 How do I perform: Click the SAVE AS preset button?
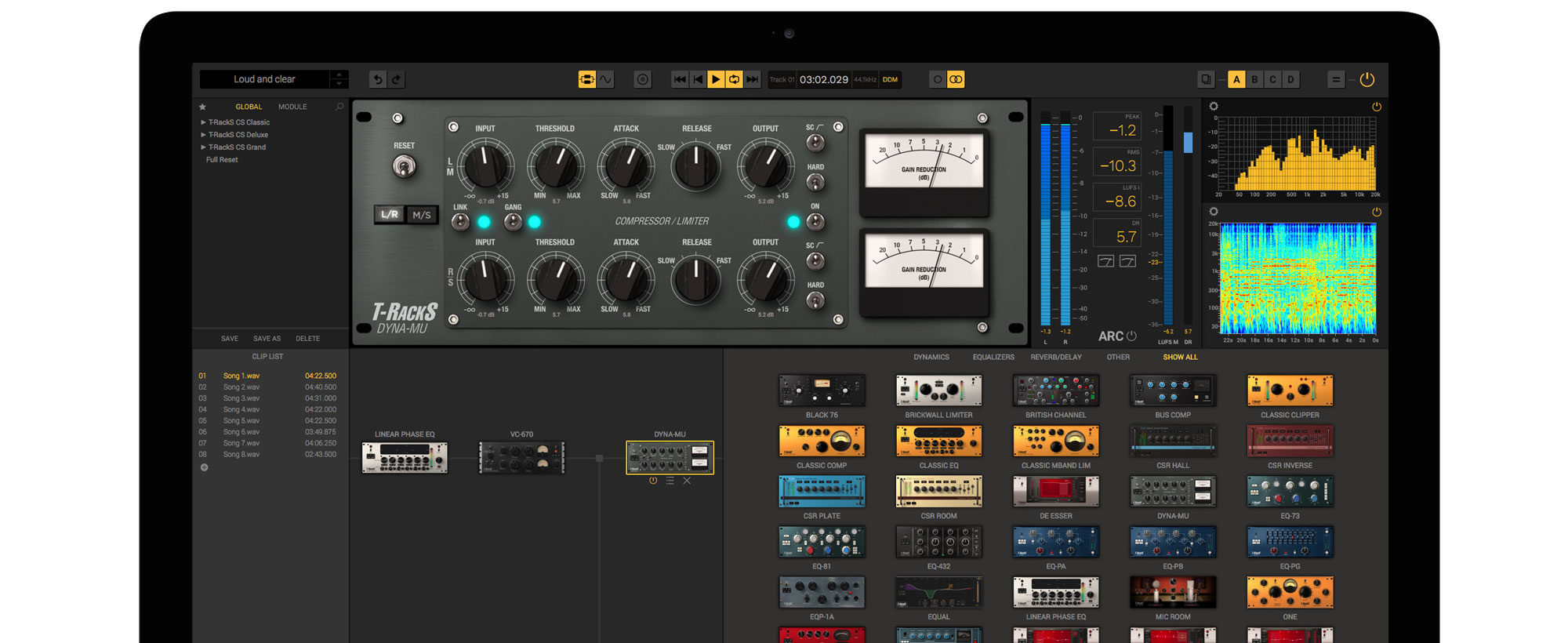(267, 339)
